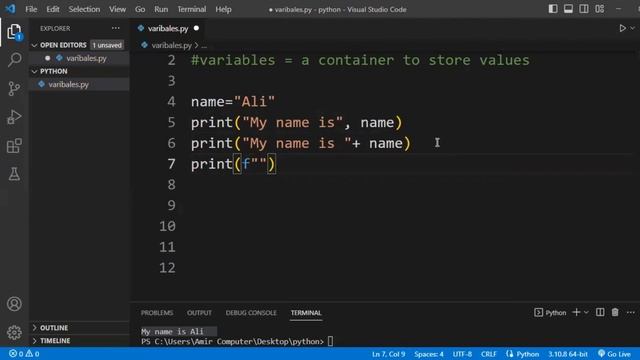Kill terminal with trash icon

(615, 312)
